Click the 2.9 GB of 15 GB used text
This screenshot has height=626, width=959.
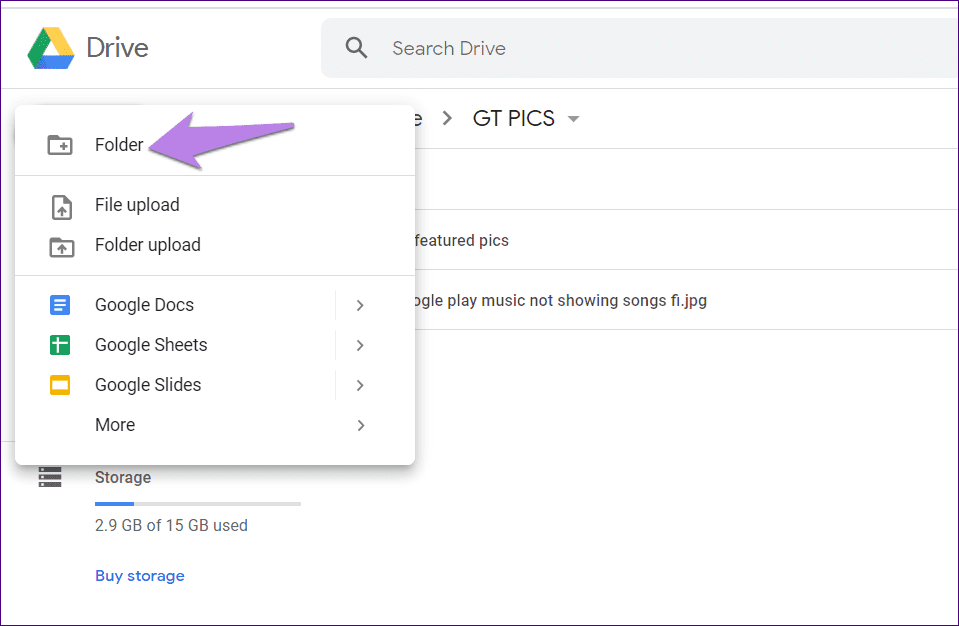[x=171, y=526]
